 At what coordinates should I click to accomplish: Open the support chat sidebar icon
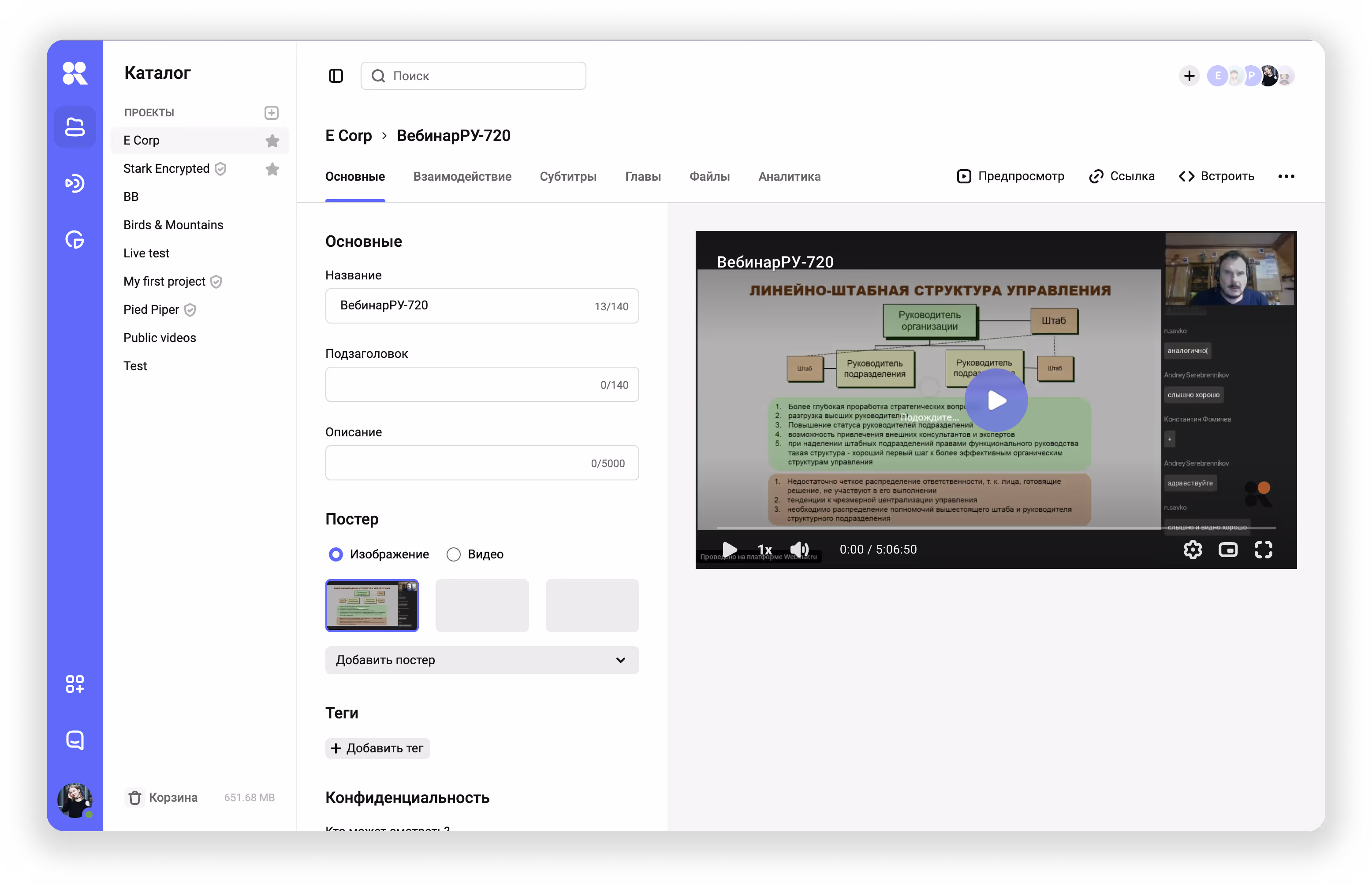75,740
